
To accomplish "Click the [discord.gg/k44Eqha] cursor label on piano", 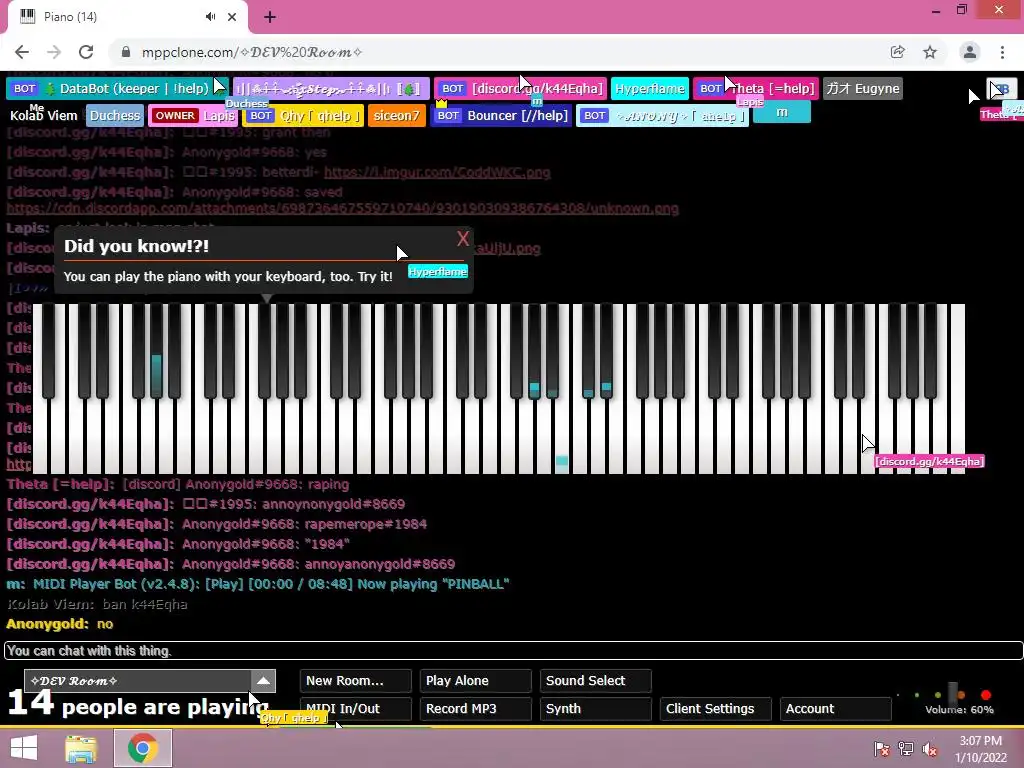I will [x=929, y=462].
